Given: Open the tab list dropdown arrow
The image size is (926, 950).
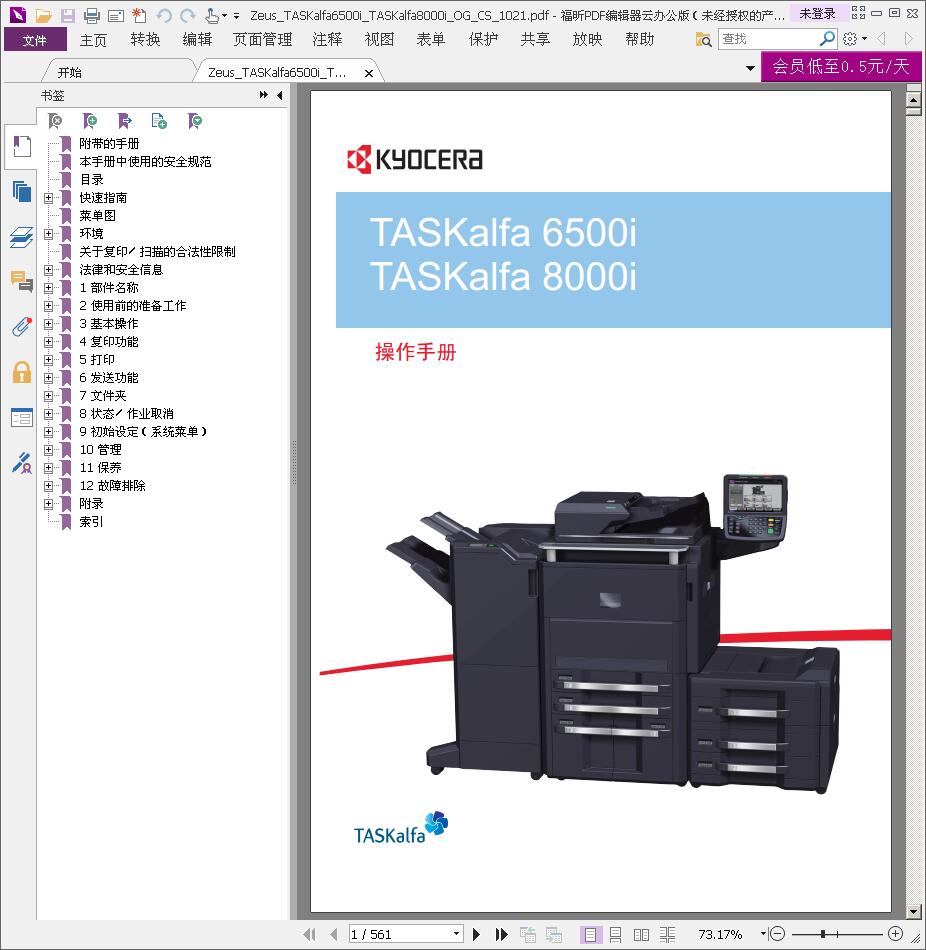Looking at the screenshot, I should pos(750,68).
